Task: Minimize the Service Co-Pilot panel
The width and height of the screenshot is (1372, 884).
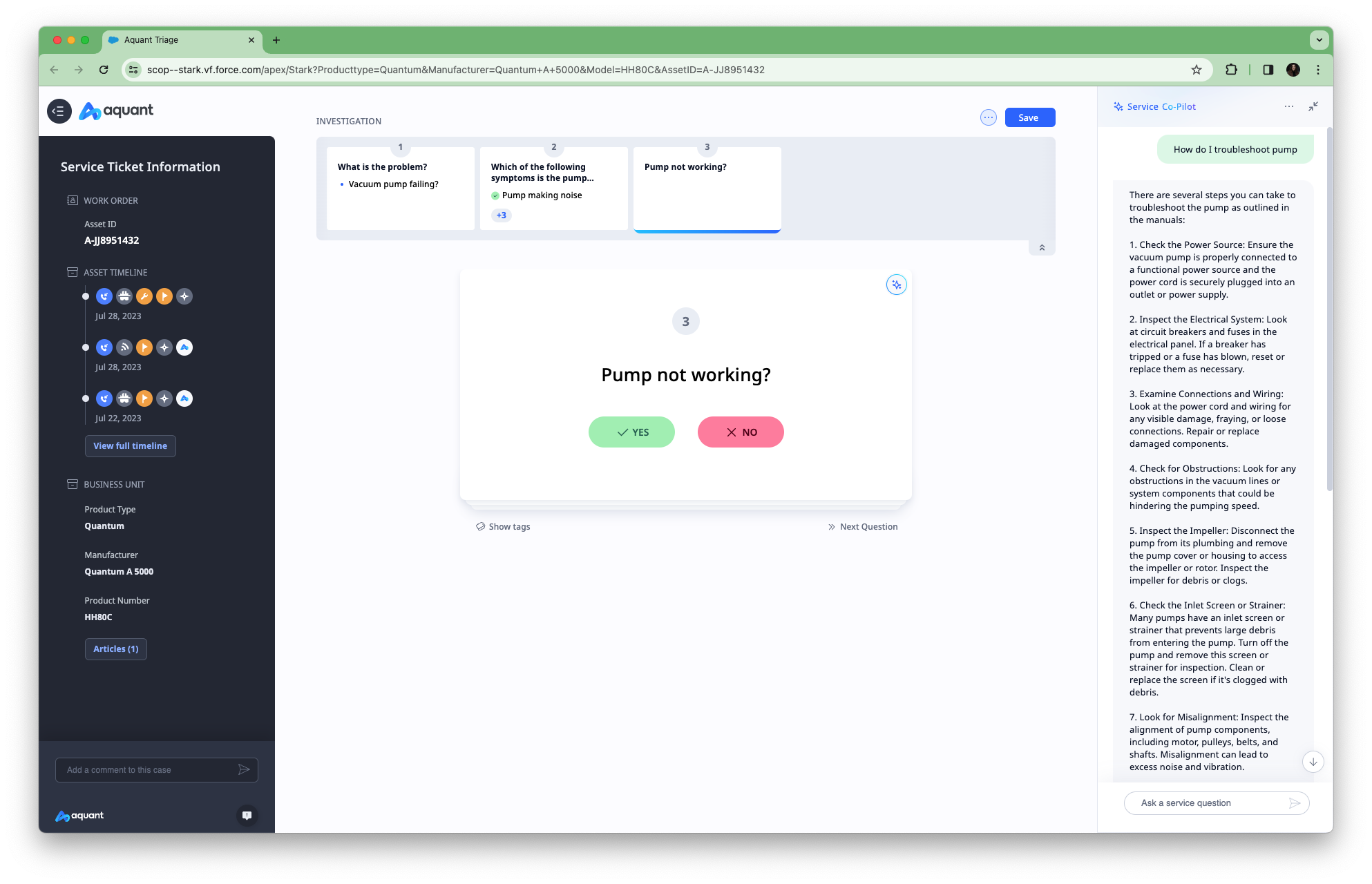Action: pyautogui.click(x=1313, y=106)
